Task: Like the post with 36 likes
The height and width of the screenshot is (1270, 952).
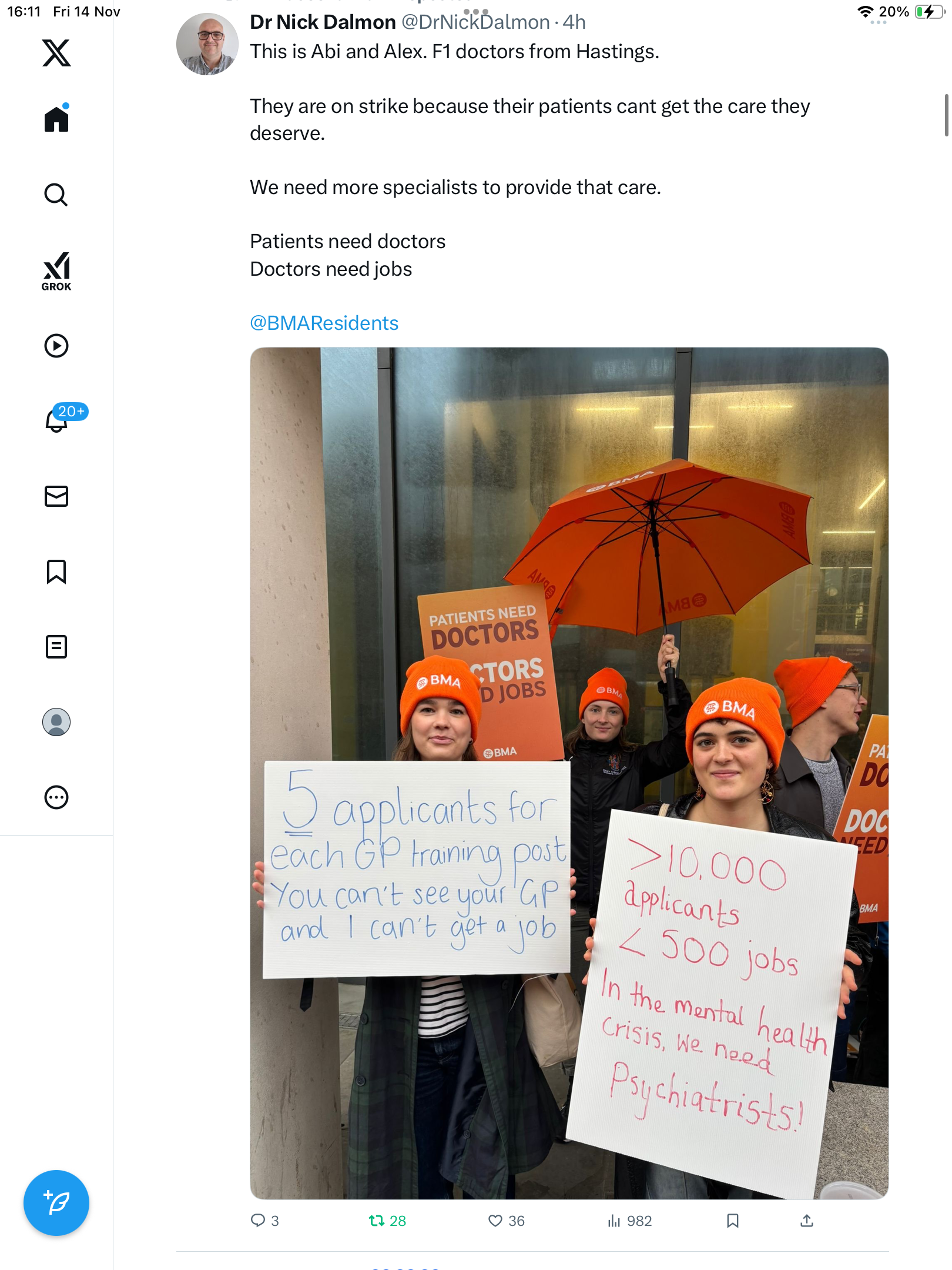Action: click(x=507, y=1221)
